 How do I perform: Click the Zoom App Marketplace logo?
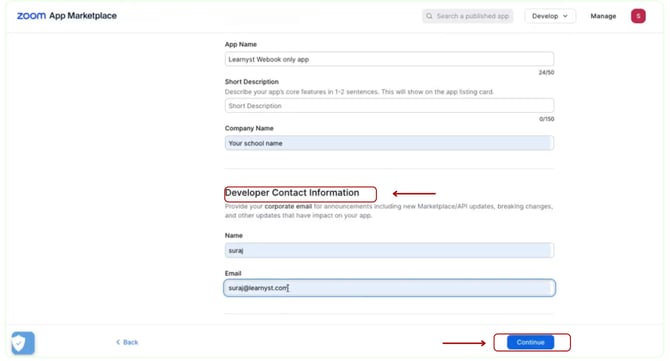[x=67, y=16]
